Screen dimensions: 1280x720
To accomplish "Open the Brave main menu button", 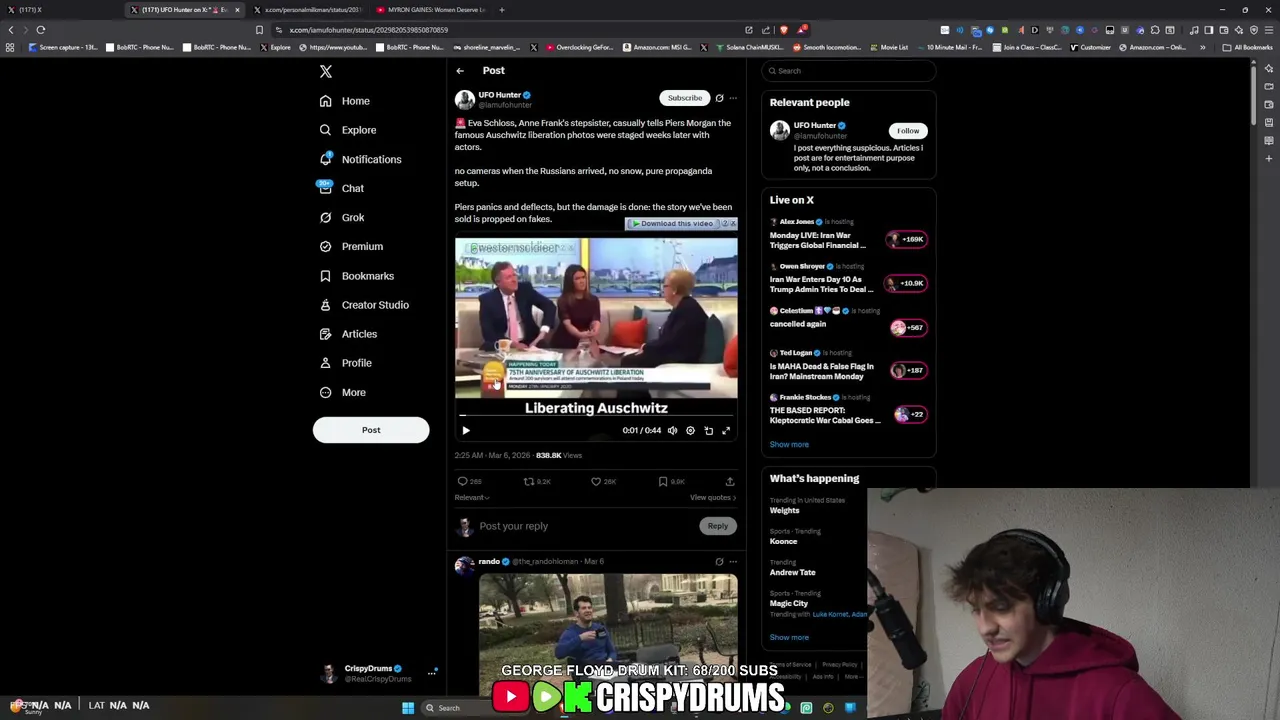I will click(x=1269, y=30).
